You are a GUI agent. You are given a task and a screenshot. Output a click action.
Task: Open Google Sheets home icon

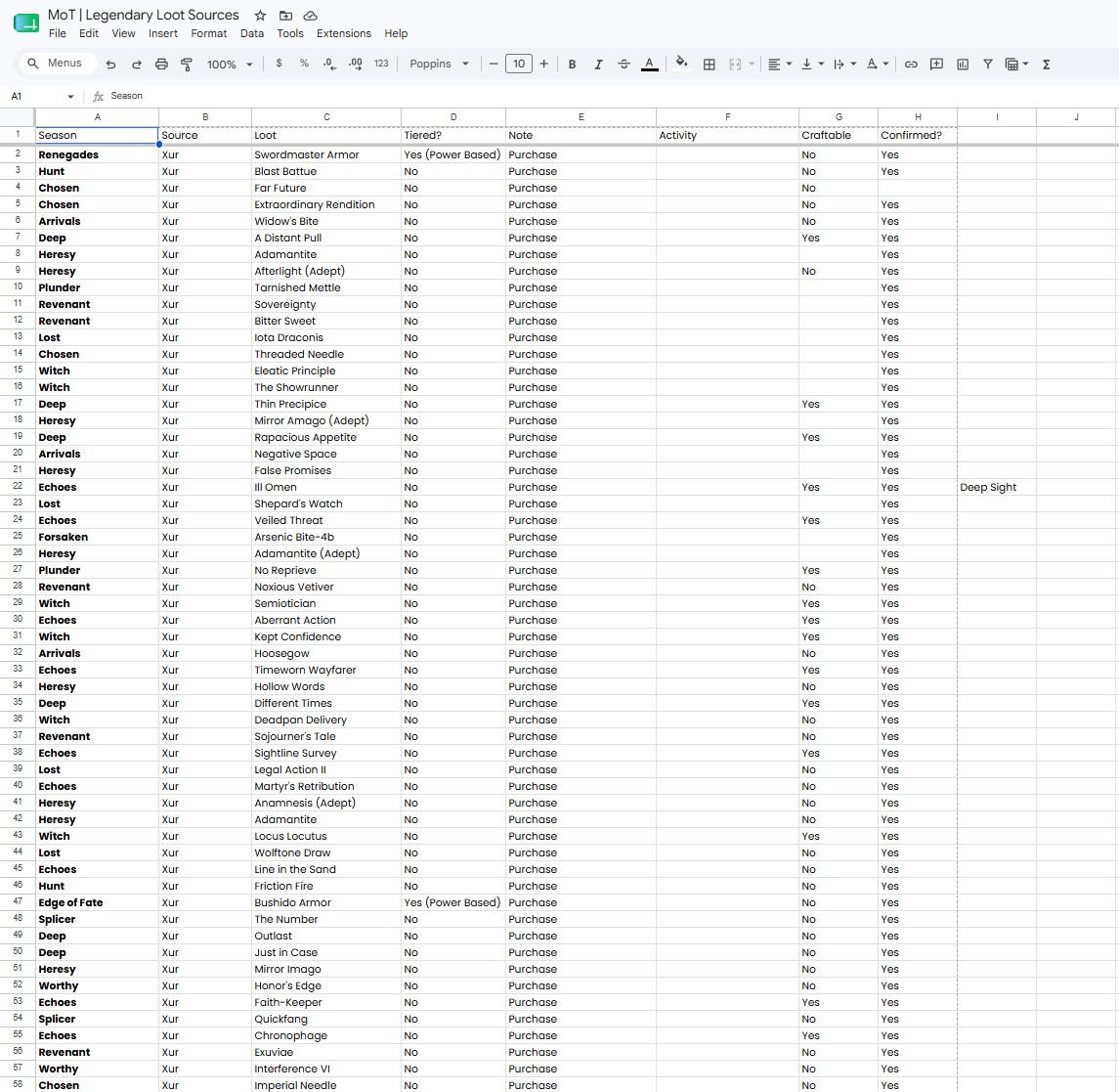coord(26,22)
